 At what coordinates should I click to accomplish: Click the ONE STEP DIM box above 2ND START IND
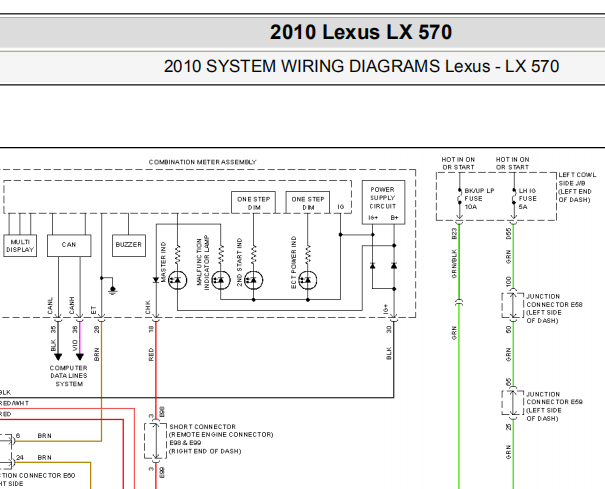pyautogui.click(x=253, y=203)
